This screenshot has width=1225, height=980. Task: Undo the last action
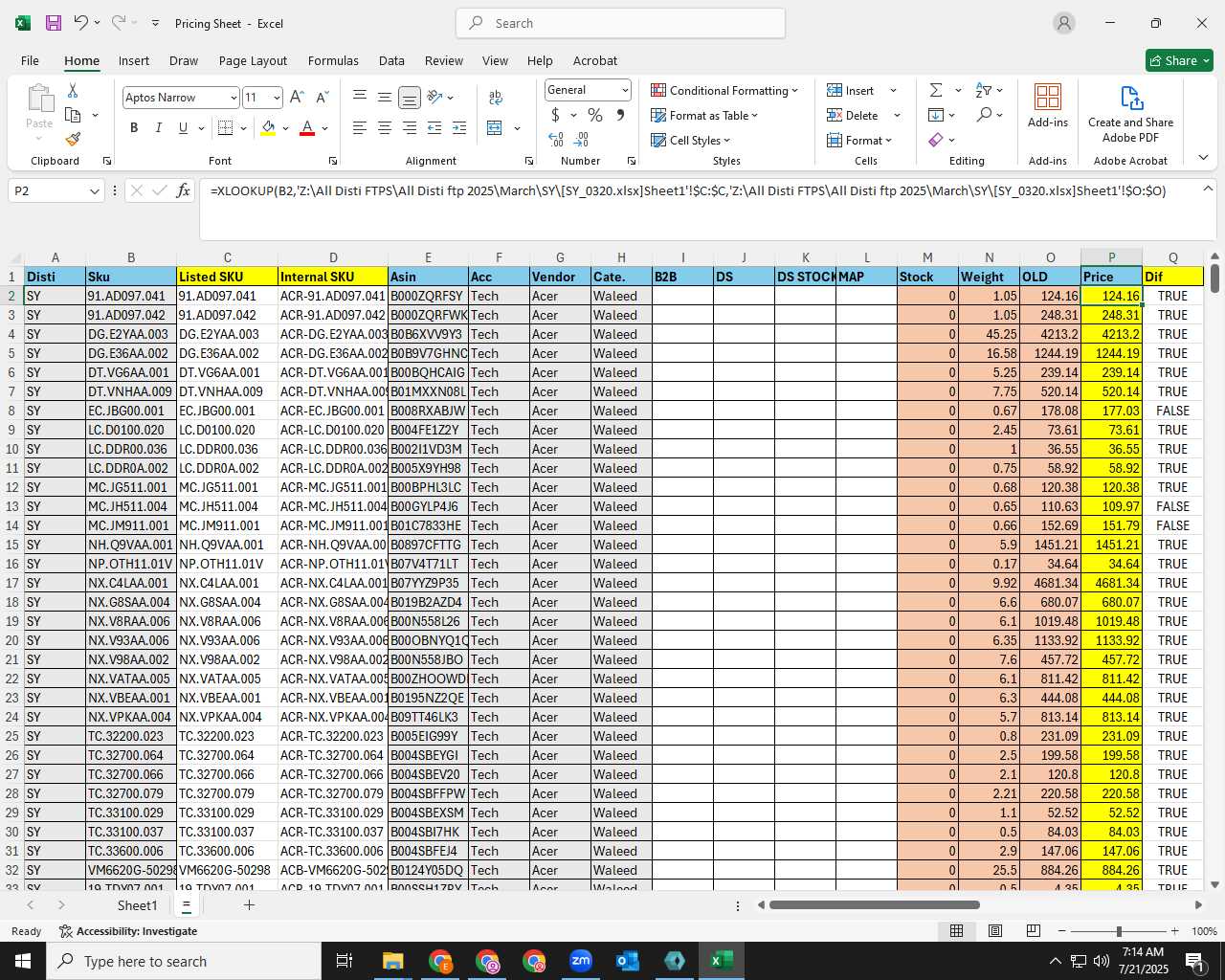[81, 23]
